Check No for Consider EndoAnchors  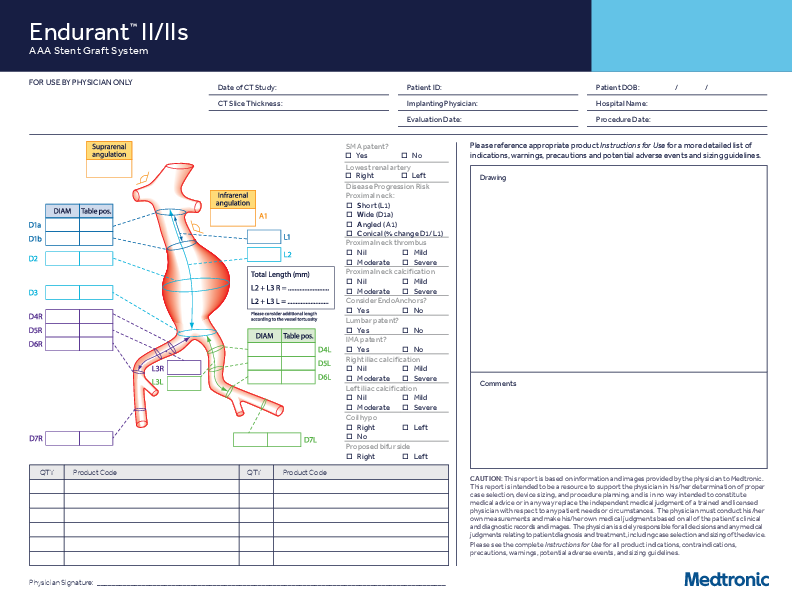[405, 311]
